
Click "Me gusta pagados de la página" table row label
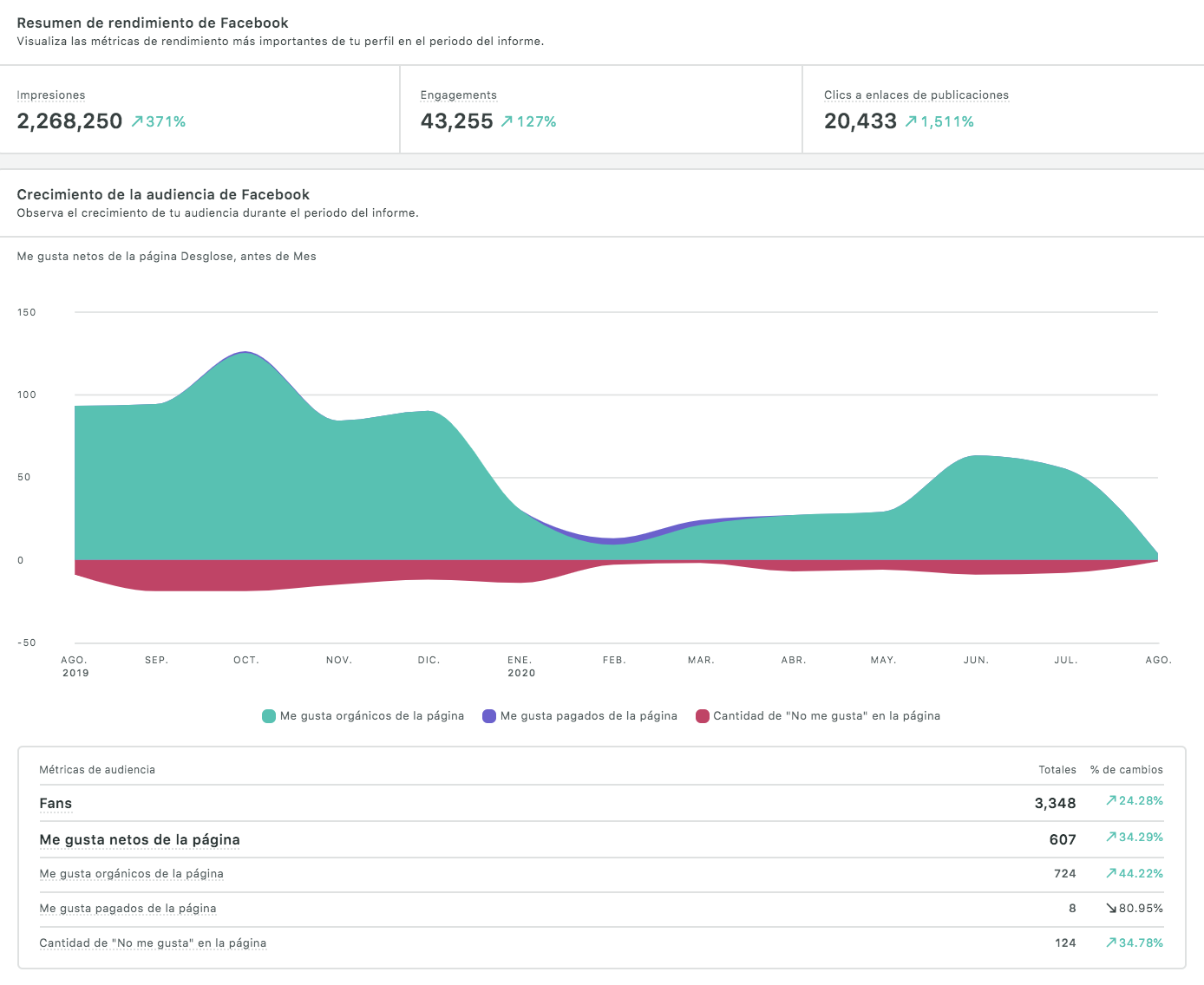[128, 909]
